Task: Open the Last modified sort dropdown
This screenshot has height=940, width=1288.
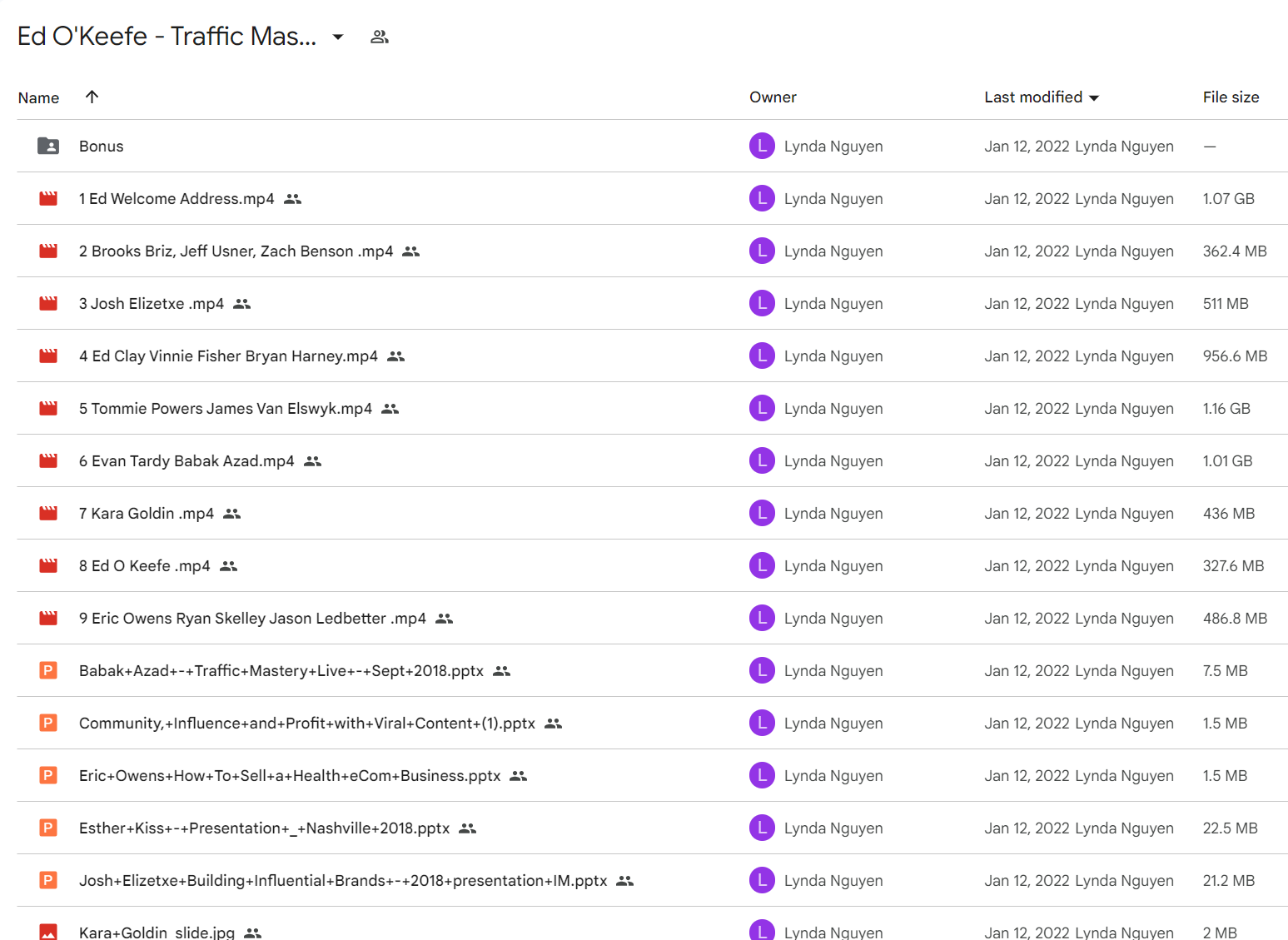Action: click(1094, 98)
